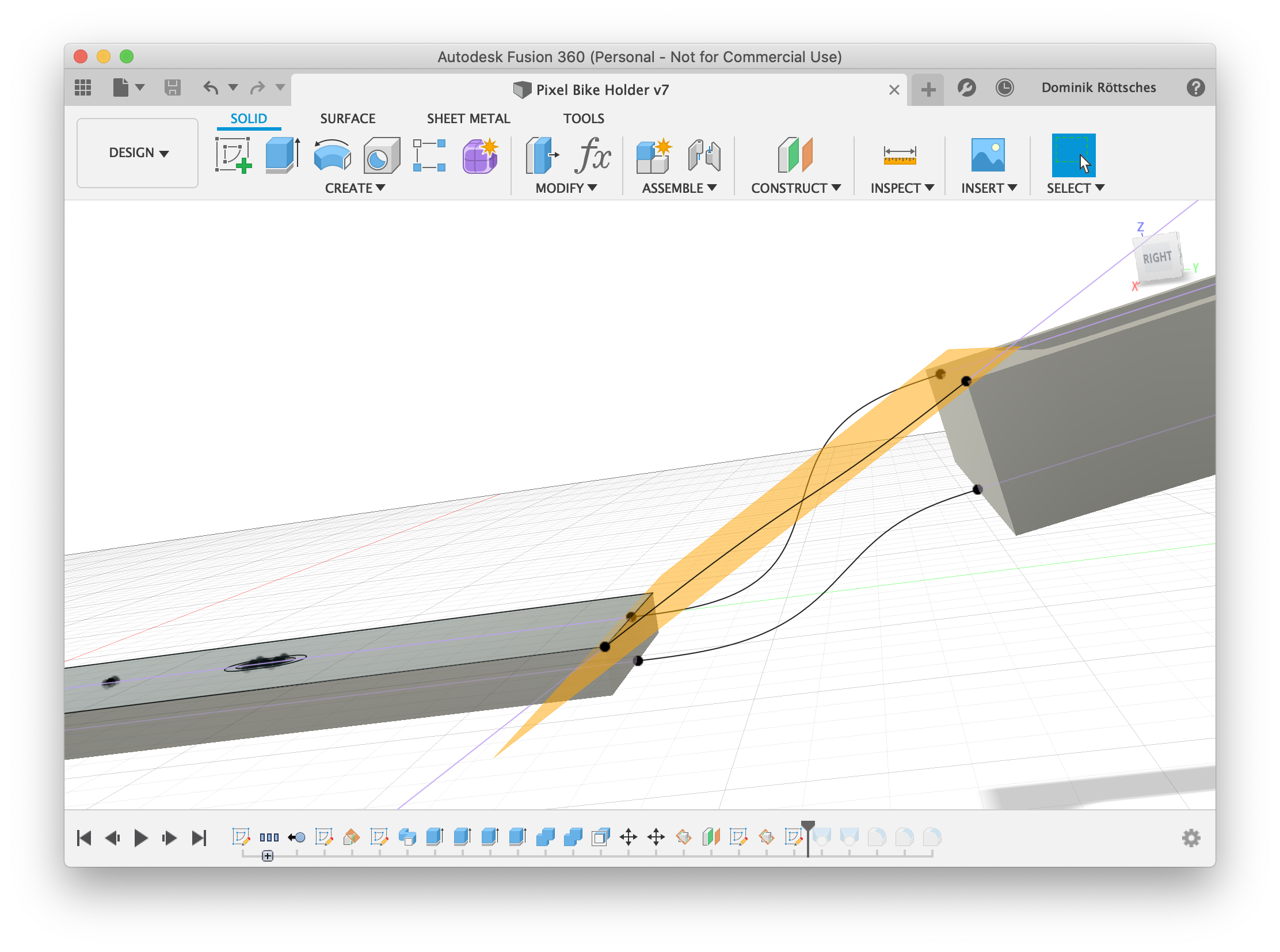Click the RIGHT face of view cube
The width and height of the screenshot is (1280, 952).
(1157, 258)
